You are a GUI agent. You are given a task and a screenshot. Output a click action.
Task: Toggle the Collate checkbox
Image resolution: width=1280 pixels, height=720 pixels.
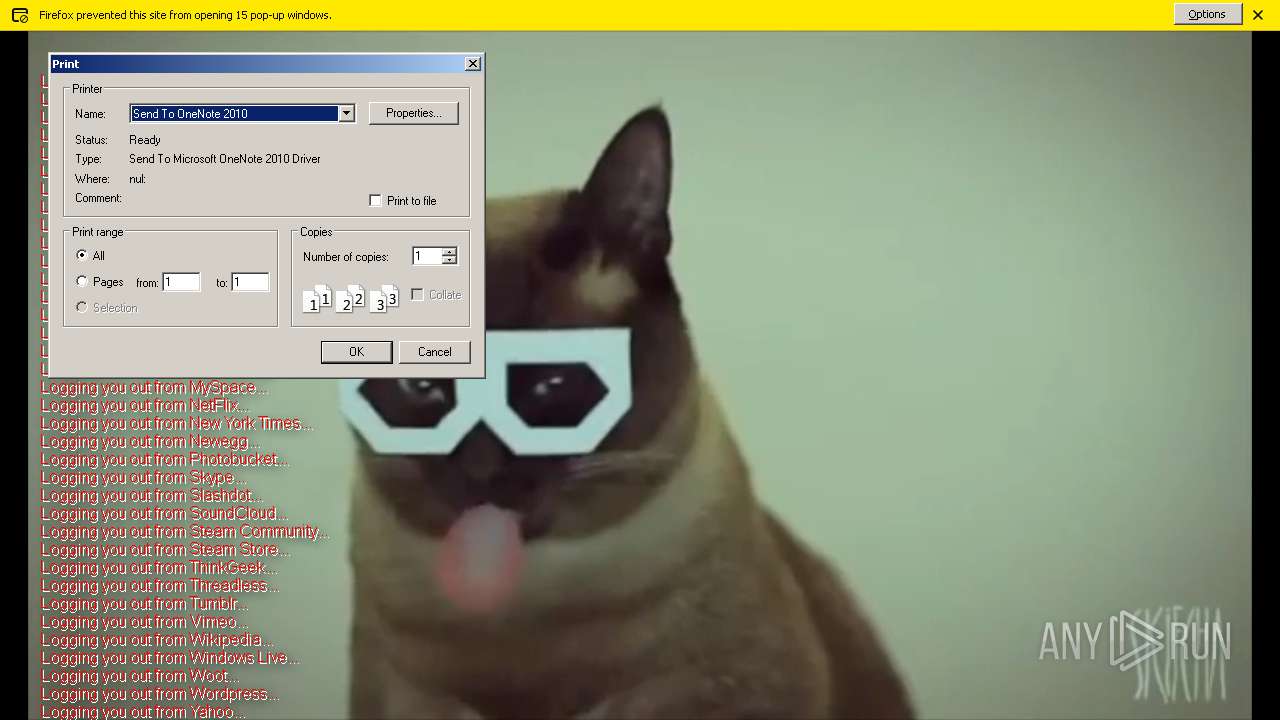[418, 295]
